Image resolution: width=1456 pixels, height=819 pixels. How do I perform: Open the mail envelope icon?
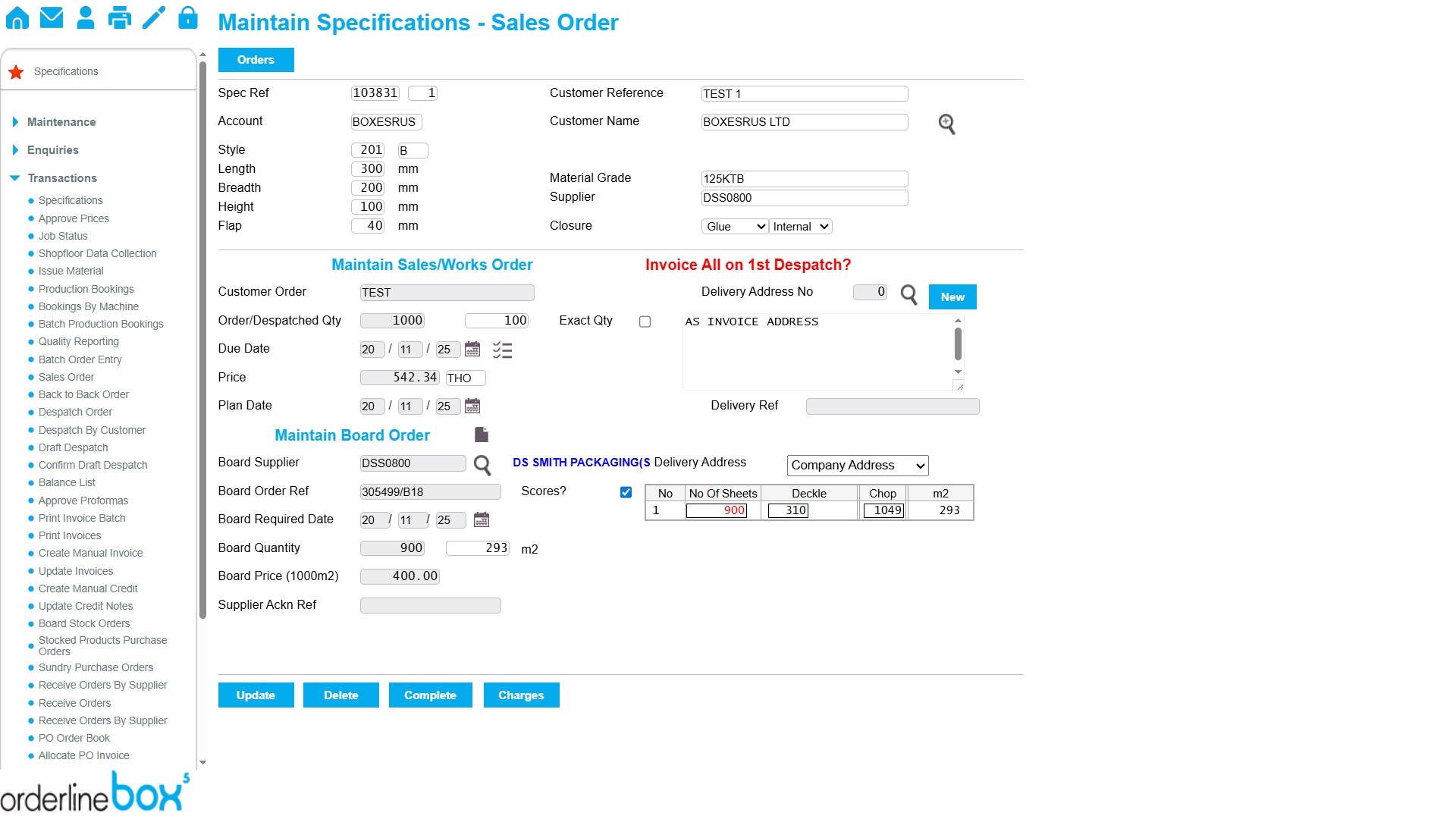pos(52,17)
